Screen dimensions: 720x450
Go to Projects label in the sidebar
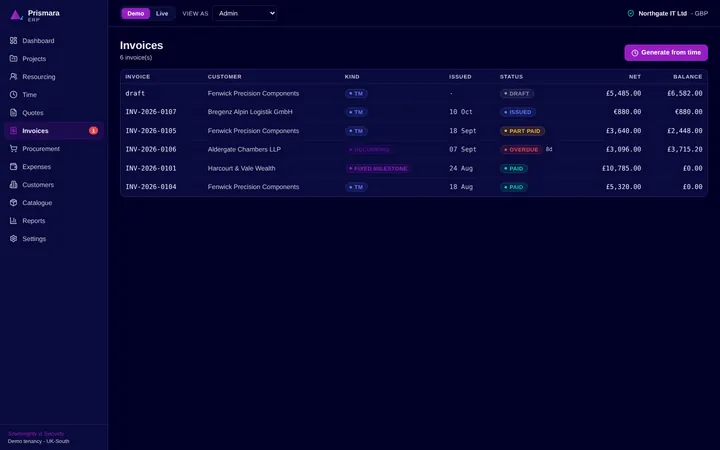(34, 58)
